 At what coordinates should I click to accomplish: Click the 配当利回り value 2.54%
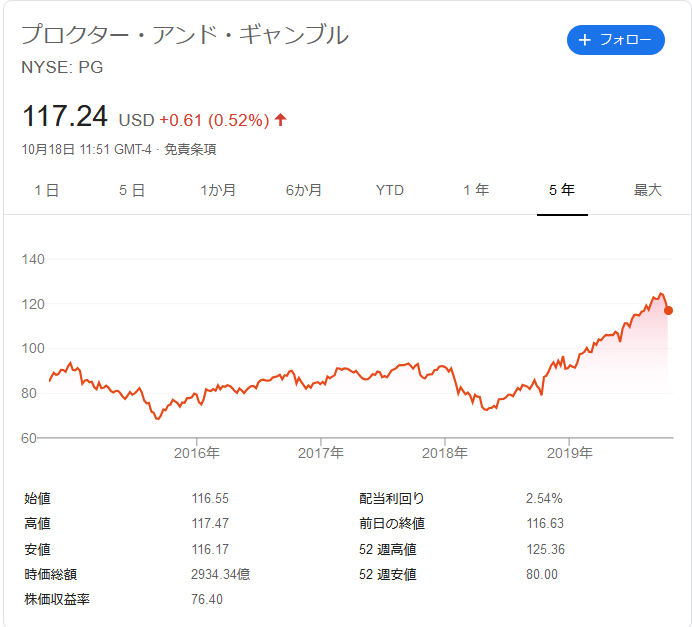(x=544, y=499)
